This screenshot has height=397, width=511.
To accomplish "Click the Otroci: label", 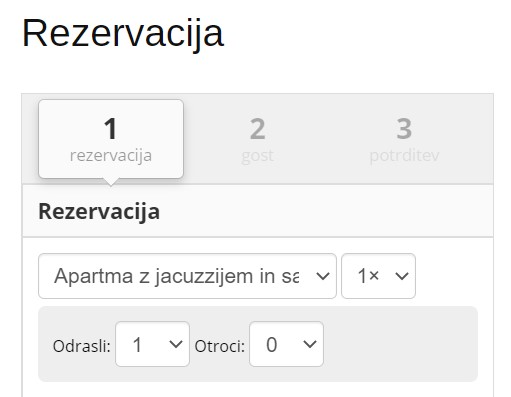I will click(220, 346).
